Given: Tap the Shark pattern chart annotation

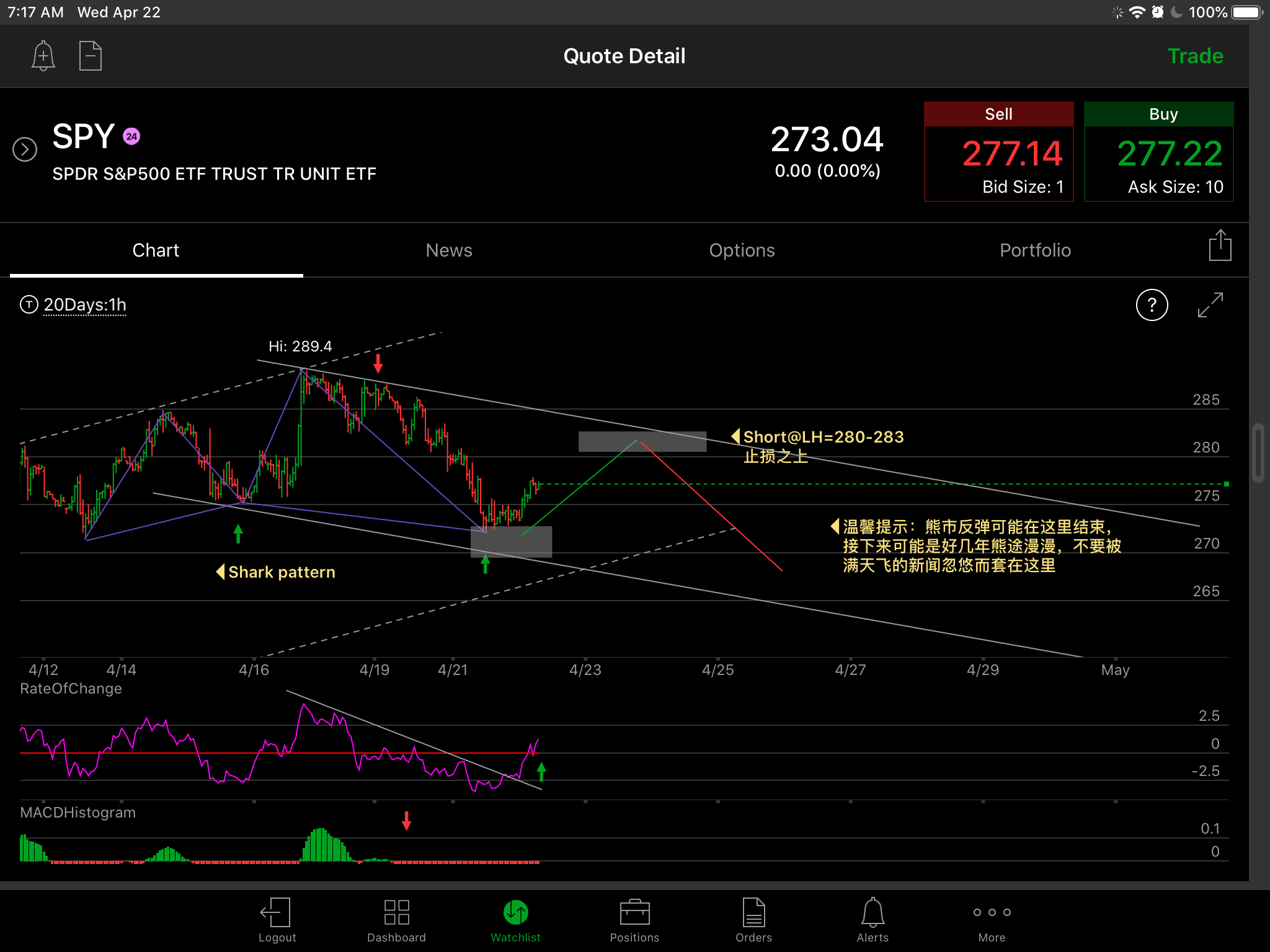Looking at the screenshot, I should (276, 571).
